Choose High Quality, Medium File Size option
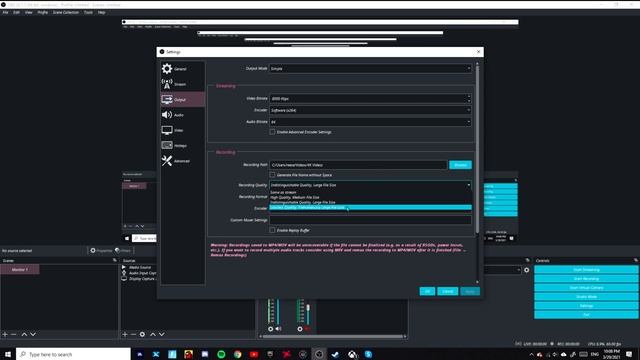Image resolution: width=640 pixels, height=360 pixels. [x=370, y=197]
